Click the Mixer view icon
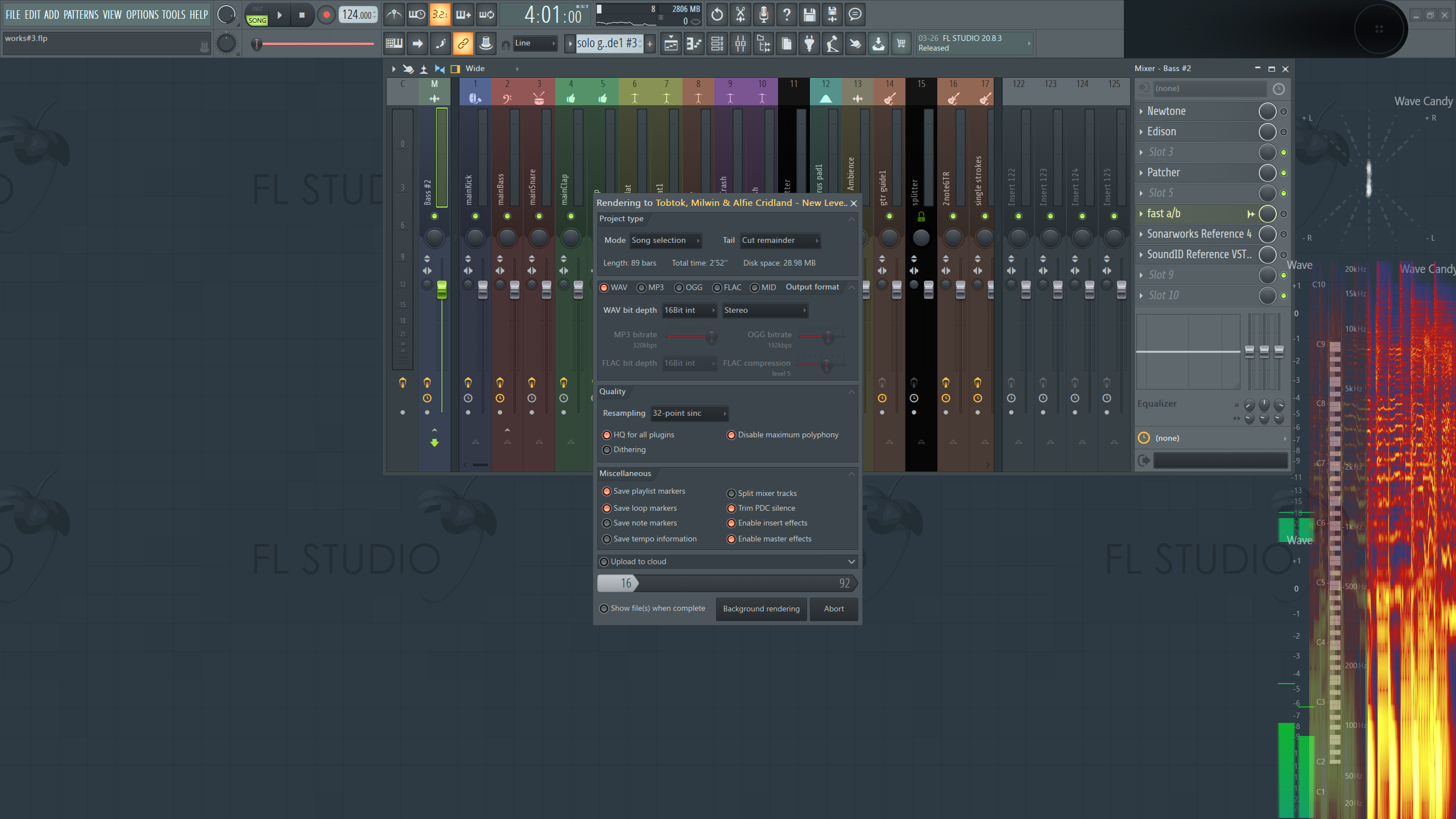The image size is (1456, 819). coord(741,44)
